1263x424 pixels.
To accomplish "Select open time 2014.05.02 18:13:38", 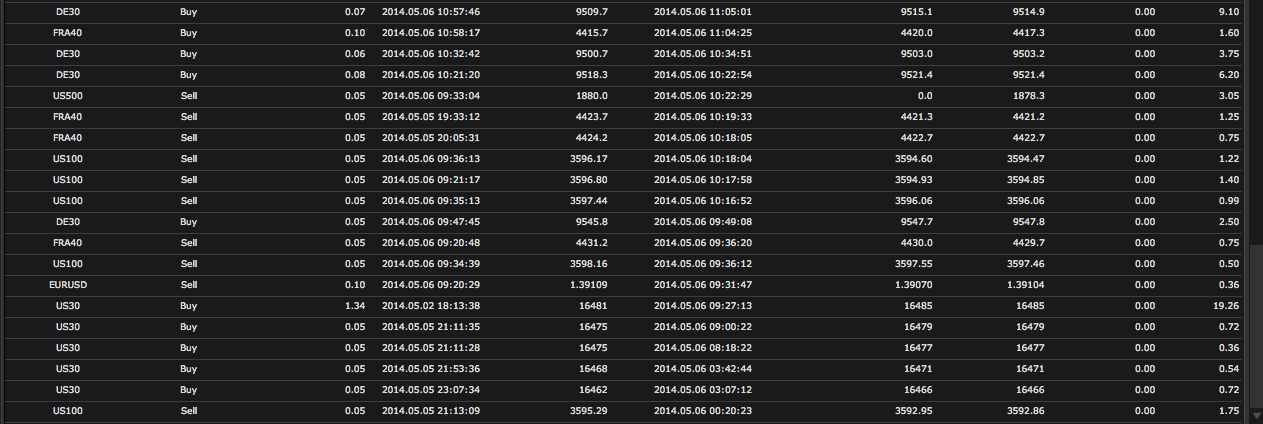I will tap(431, 306).
